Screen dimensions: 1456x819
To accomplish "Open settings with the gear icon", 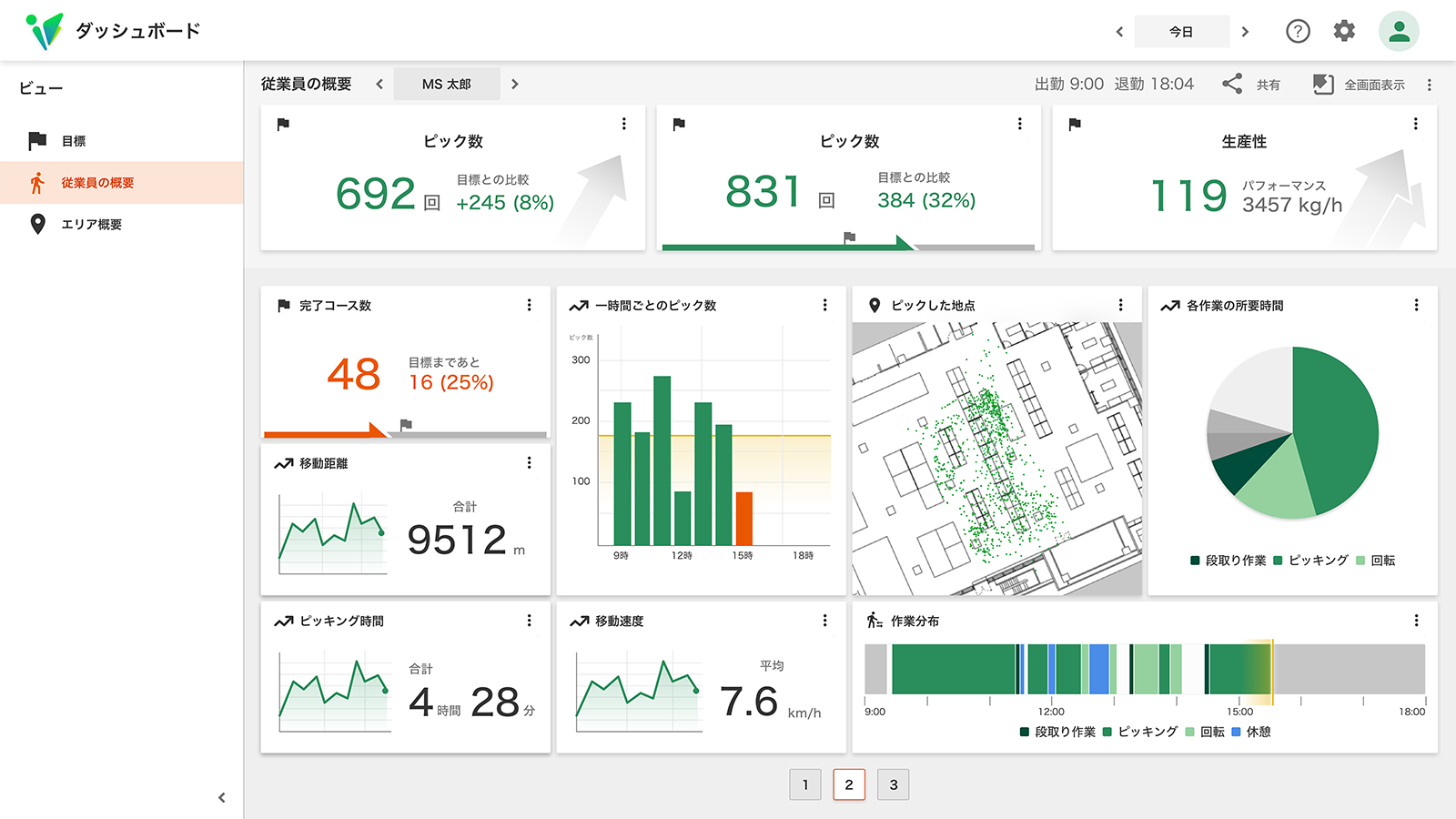I will pos(1344,31).
